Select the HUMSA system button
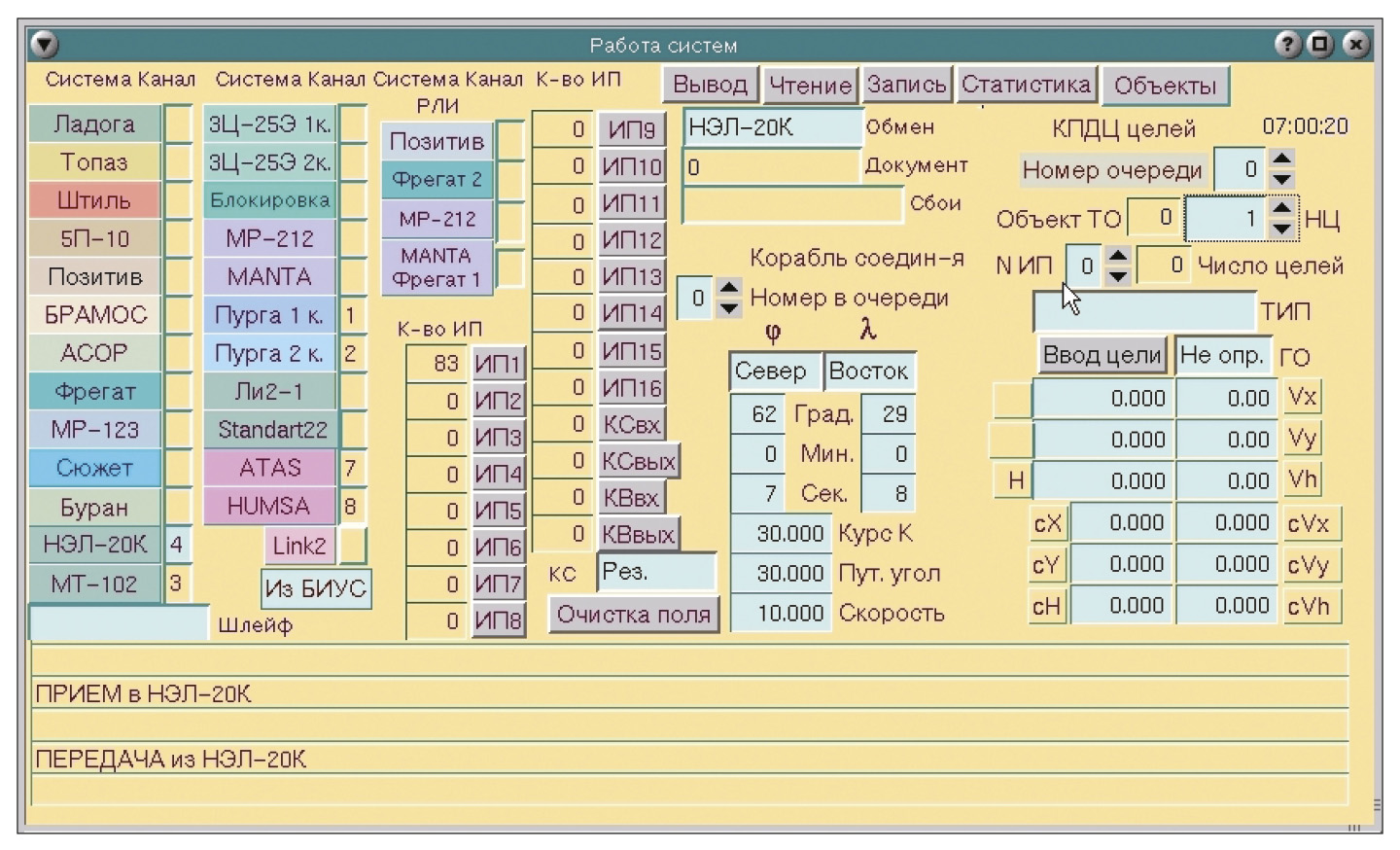 coord(269,506)
